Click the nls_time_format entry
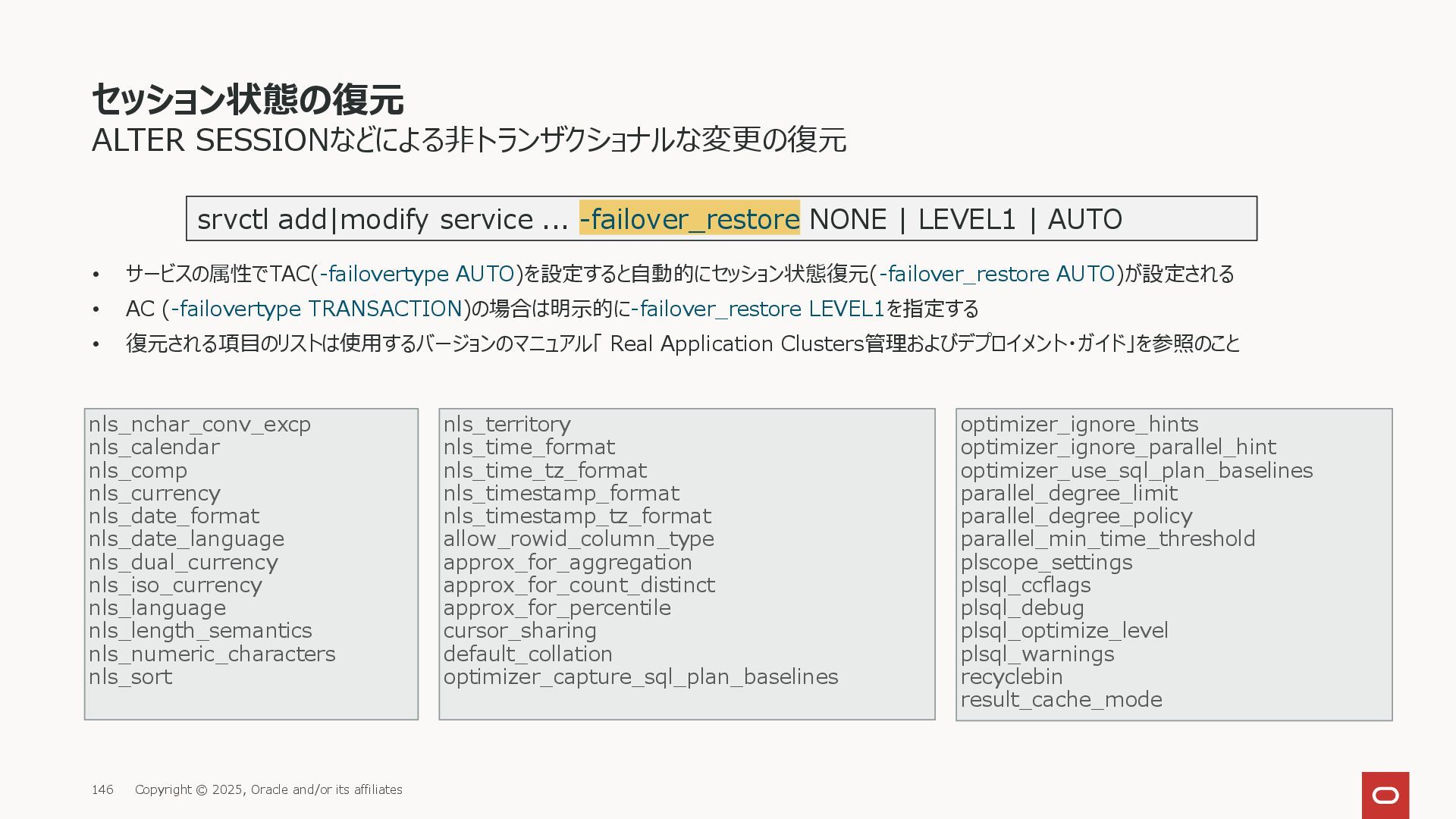 pos(529,447)
